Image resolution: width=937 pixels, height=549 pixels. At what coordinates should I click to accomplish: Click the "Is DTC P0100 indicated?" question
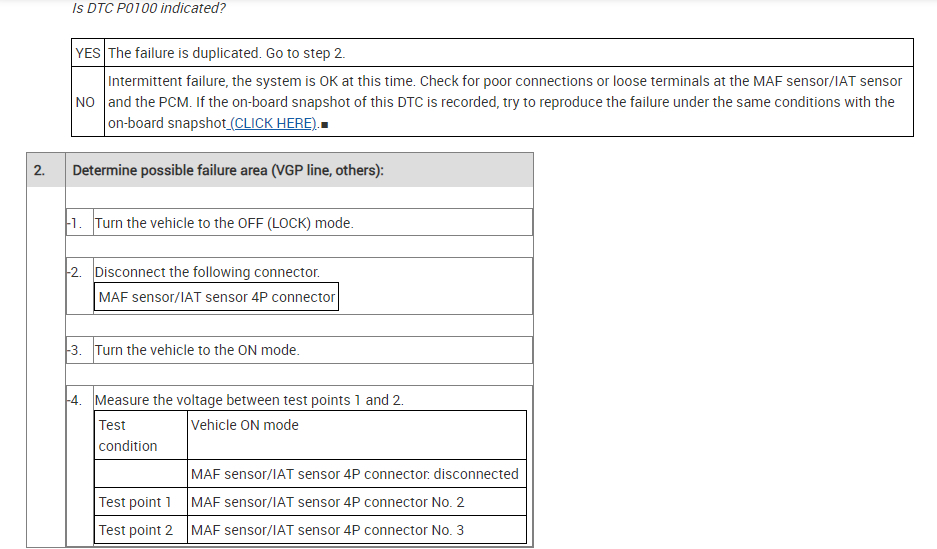148,8
